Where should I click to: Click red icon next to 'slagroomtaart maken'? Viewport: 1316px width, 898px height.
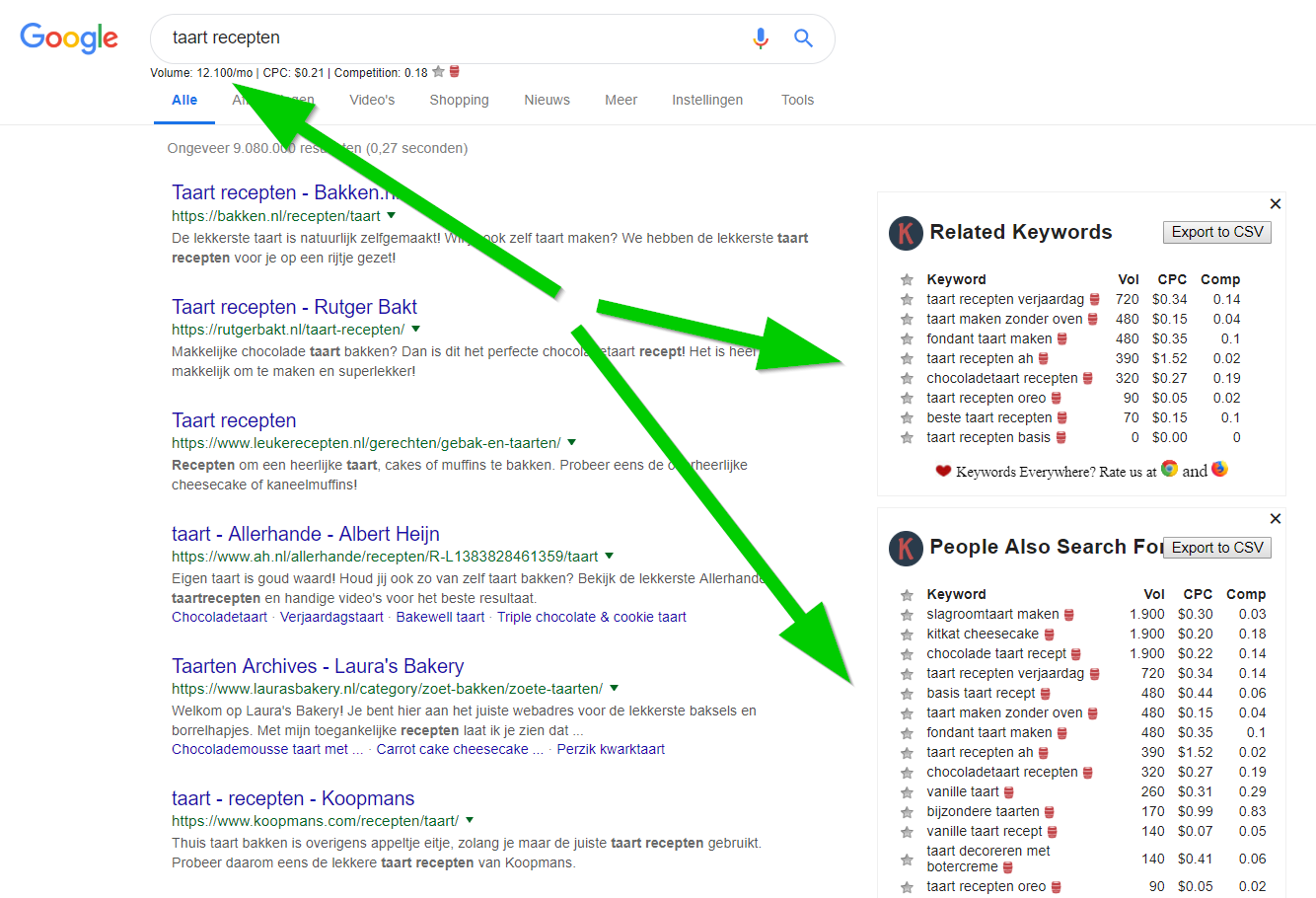(x=1069, y=614)
